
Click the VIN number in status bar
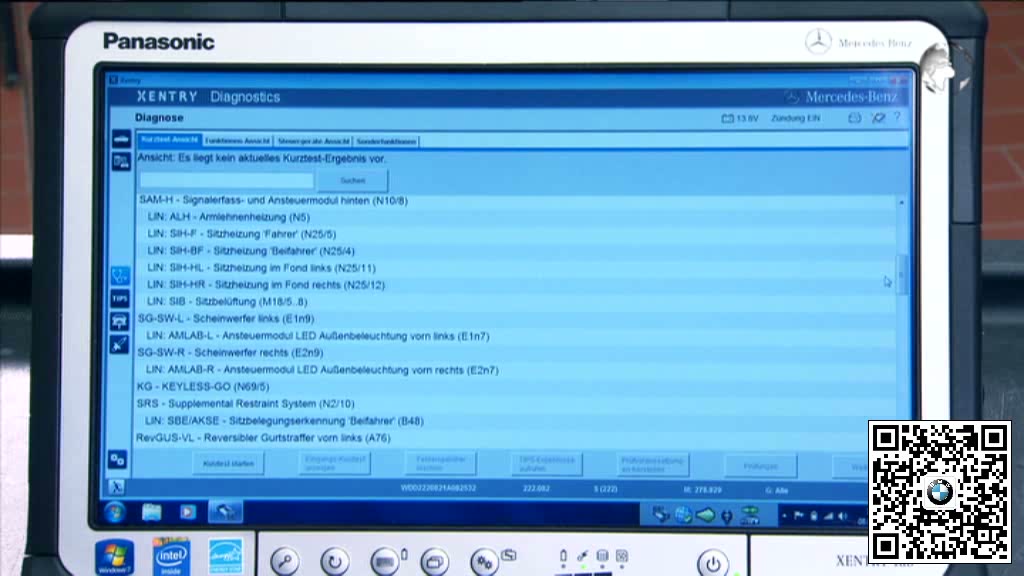[x=438, y=488]
